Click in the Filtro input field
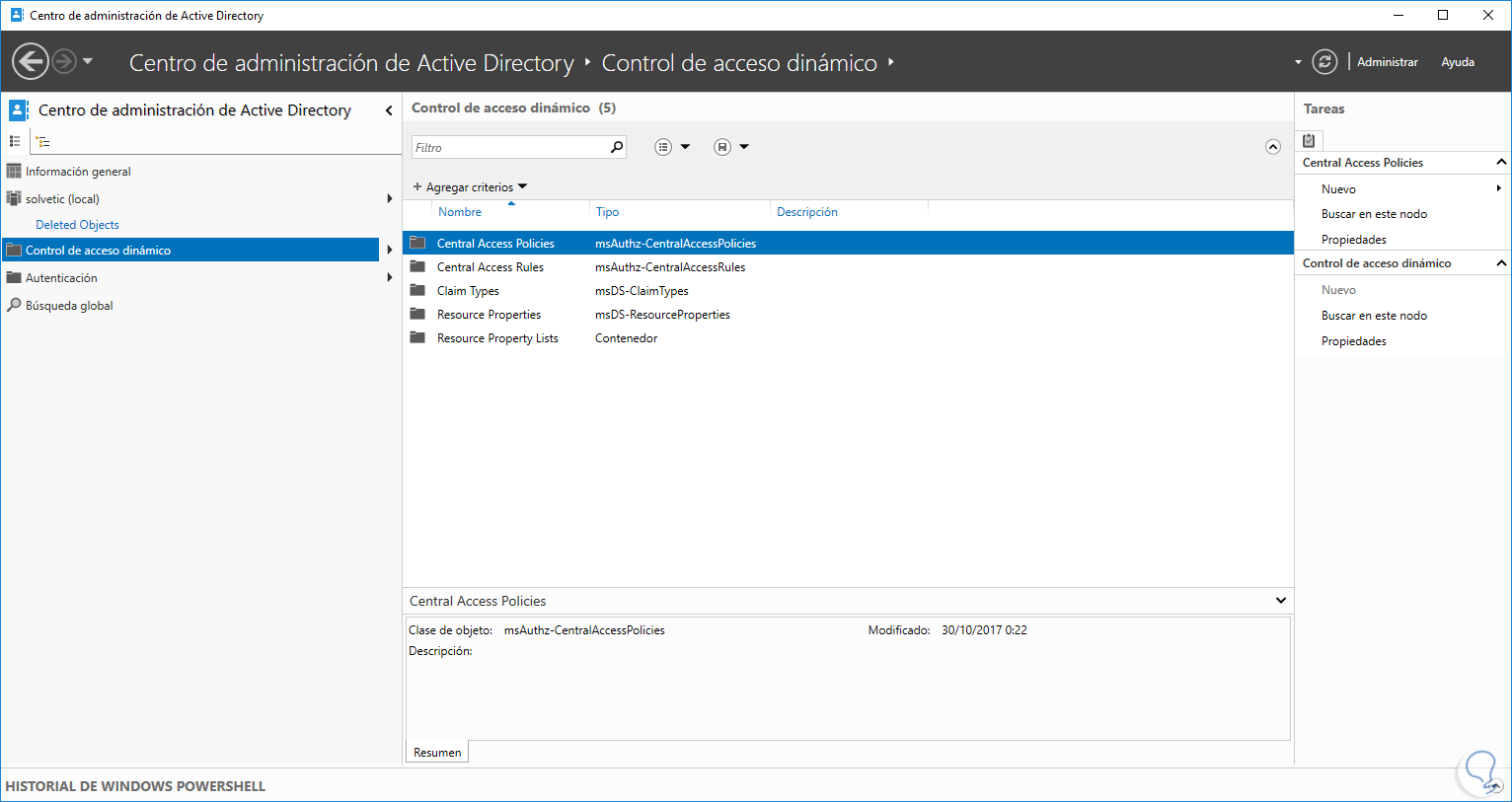The height and width of the screenshot is (802, 1512). (x=508, y=147)
